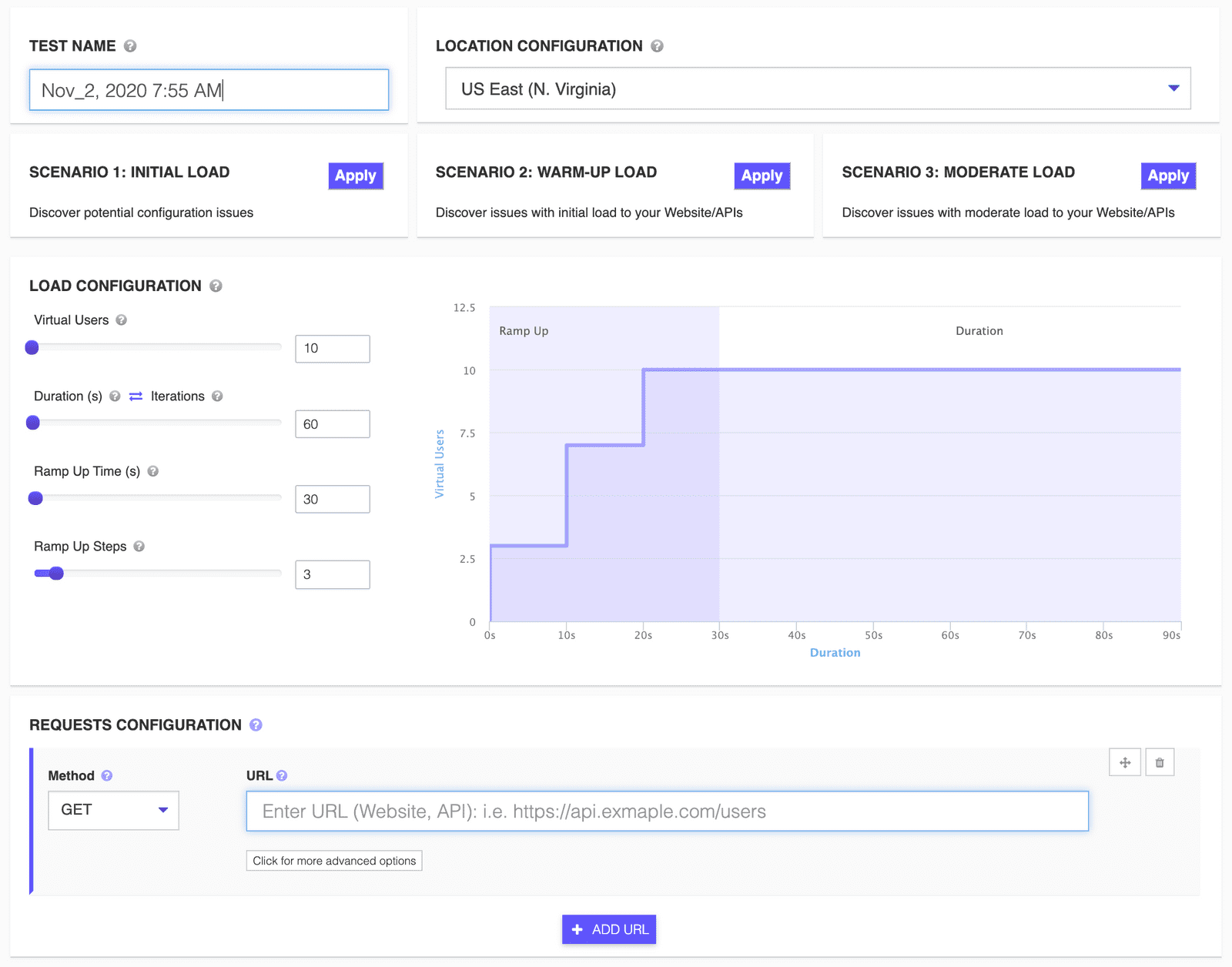
Task: Apply the Initial Load scenario
Action: [355, 176]
